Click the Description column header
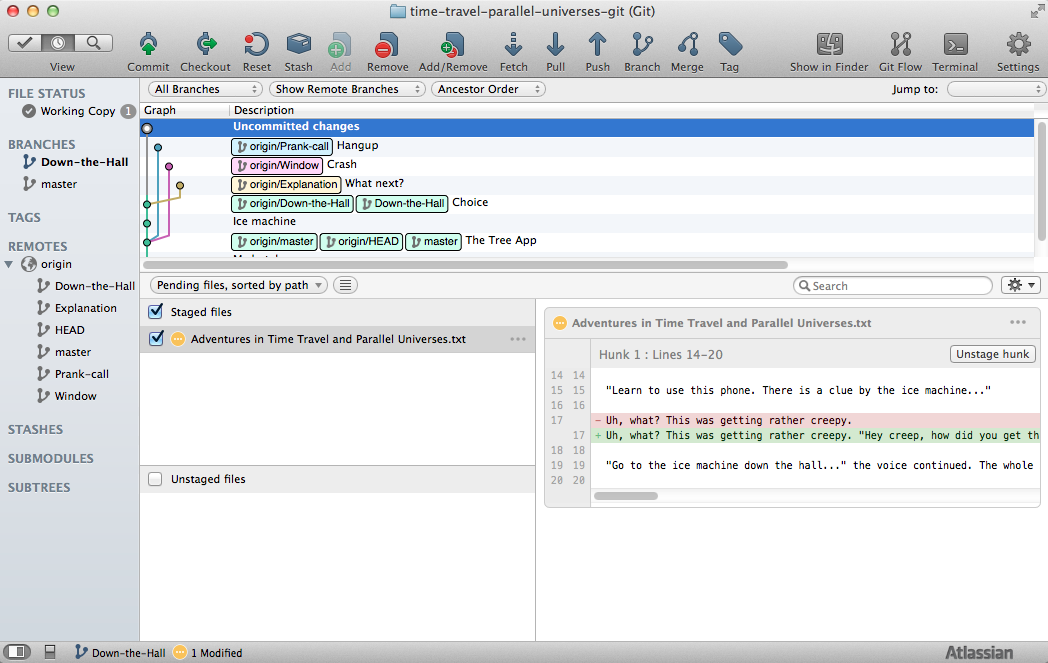This screenshot has height=663, width=1048. 263,110
